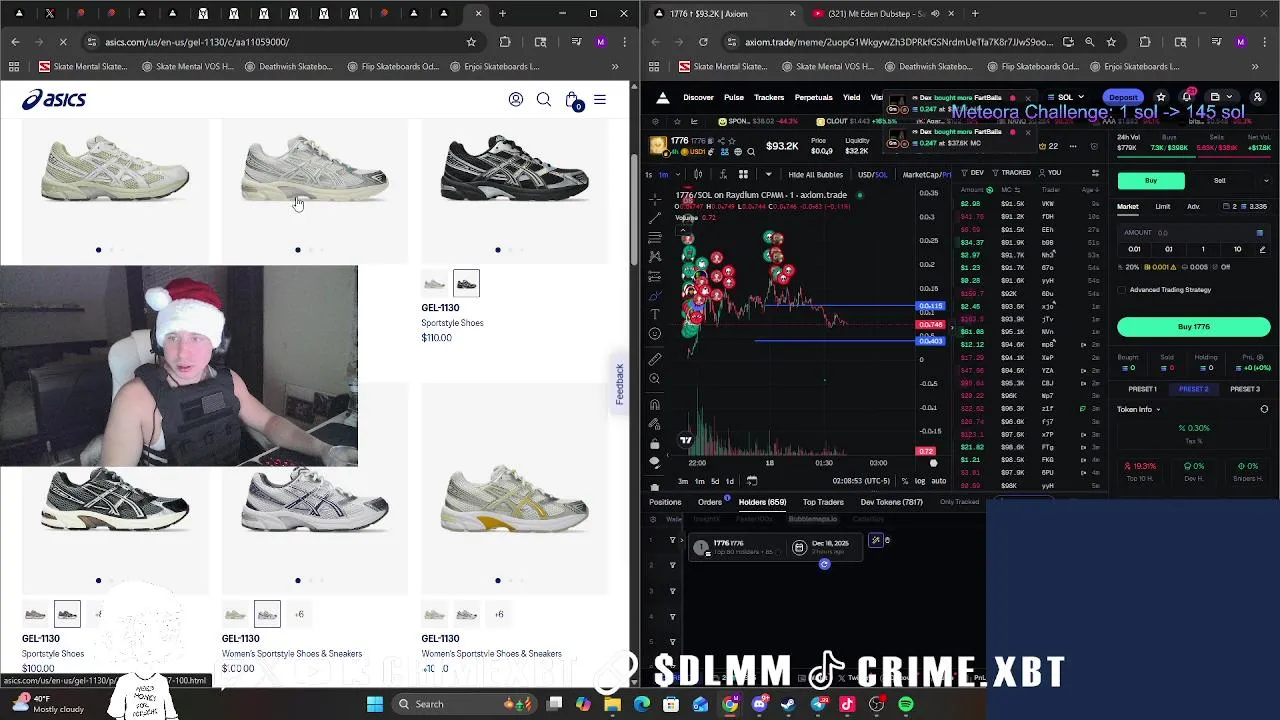The height and width of the screenshot is (720, 1280).
Task: Select black GEL-1130 color swatch
Action: [466, 283]
